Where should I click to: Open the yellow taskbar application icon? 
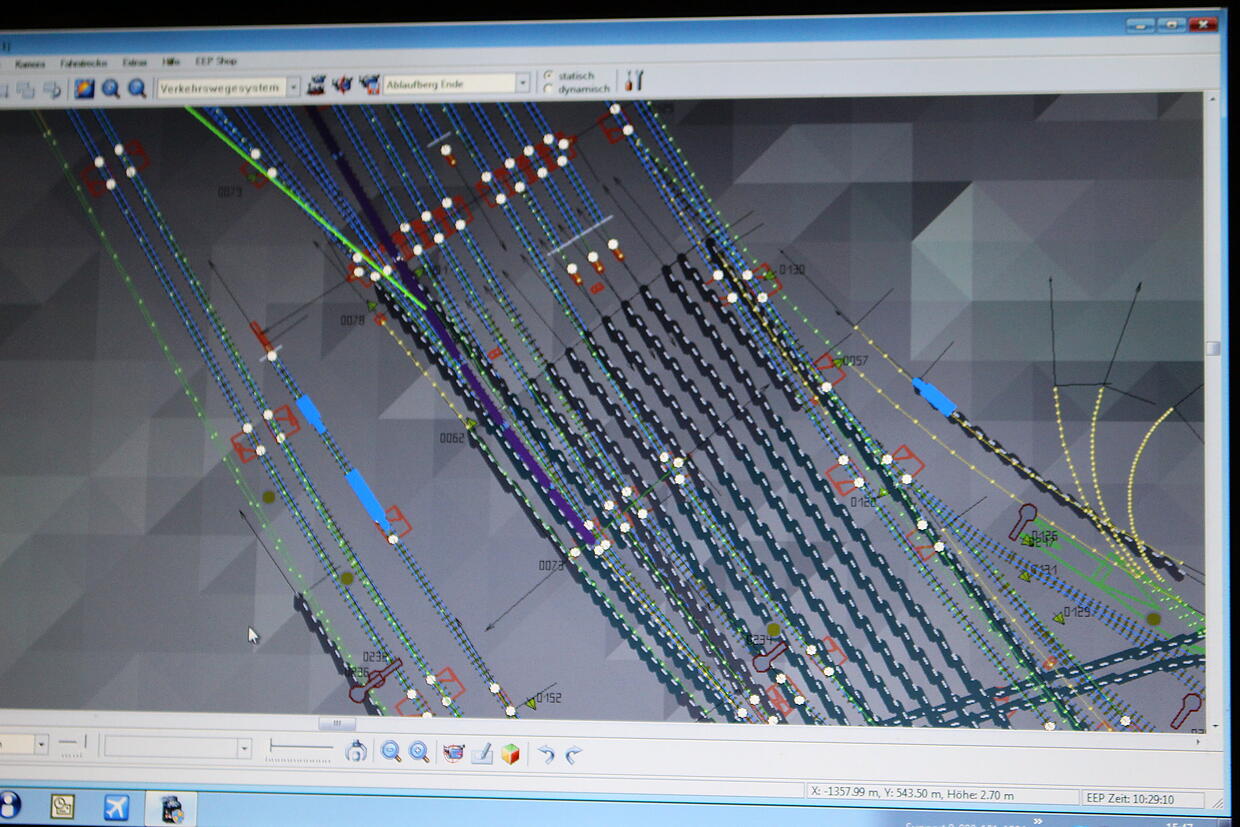[x=63, y=806]
